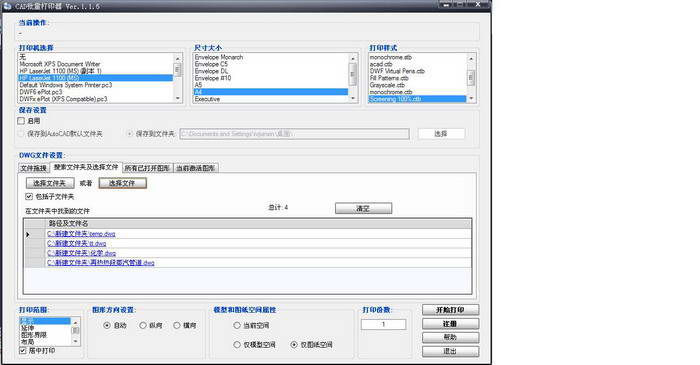Switch to the 文件拖拽 tab
Image resolution: width=700 pixels, height=365 pixels.
point(34,168)
